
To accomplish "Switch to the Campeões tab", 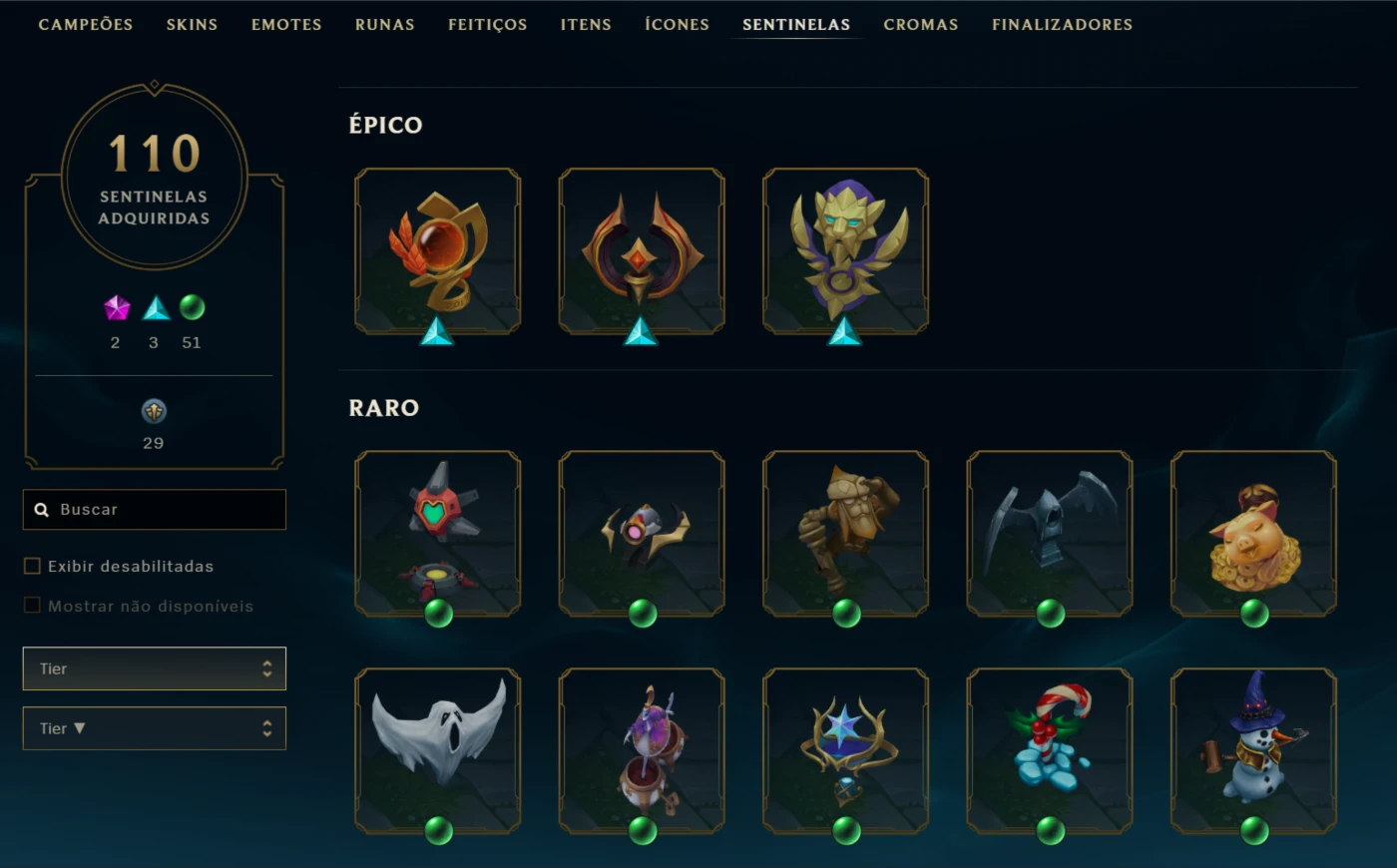I will tap(86, 24).
